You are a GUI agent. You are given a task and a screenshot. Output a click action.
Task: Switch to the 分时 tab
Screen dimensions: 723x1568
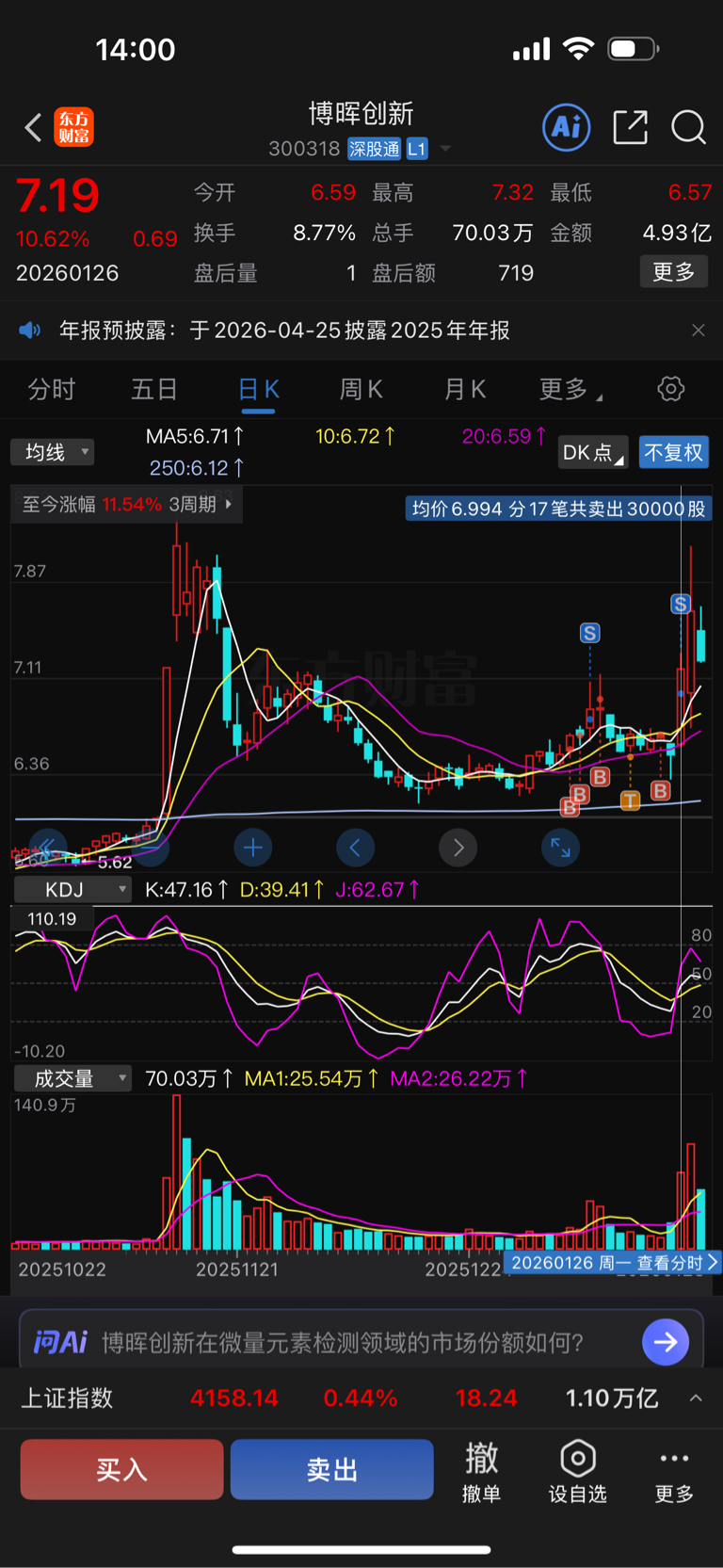tap(52, 389)
